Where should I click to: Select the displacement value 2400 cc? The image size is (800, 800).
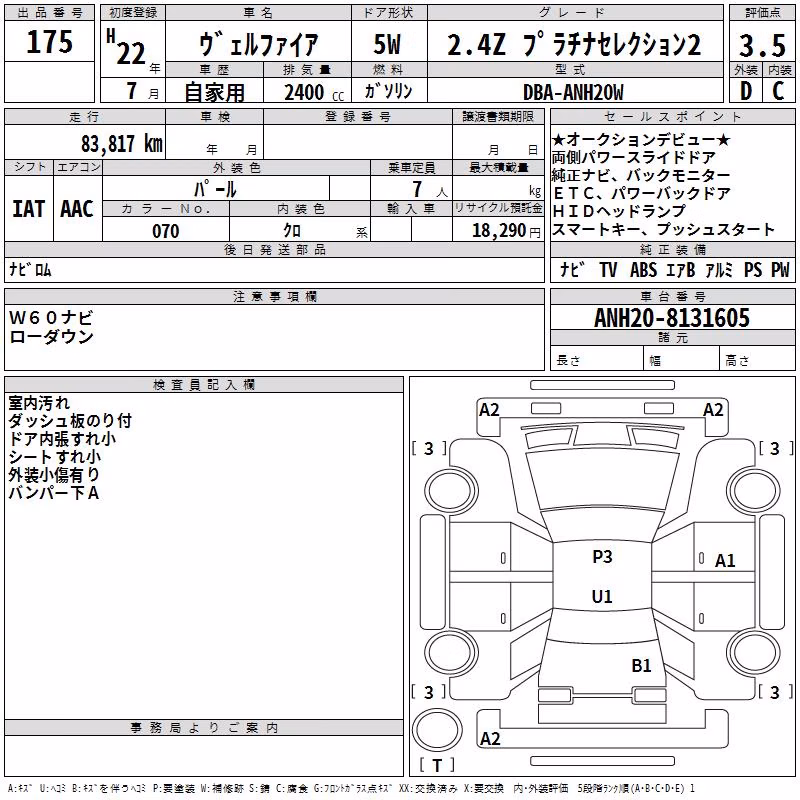[x=314, y=92]
